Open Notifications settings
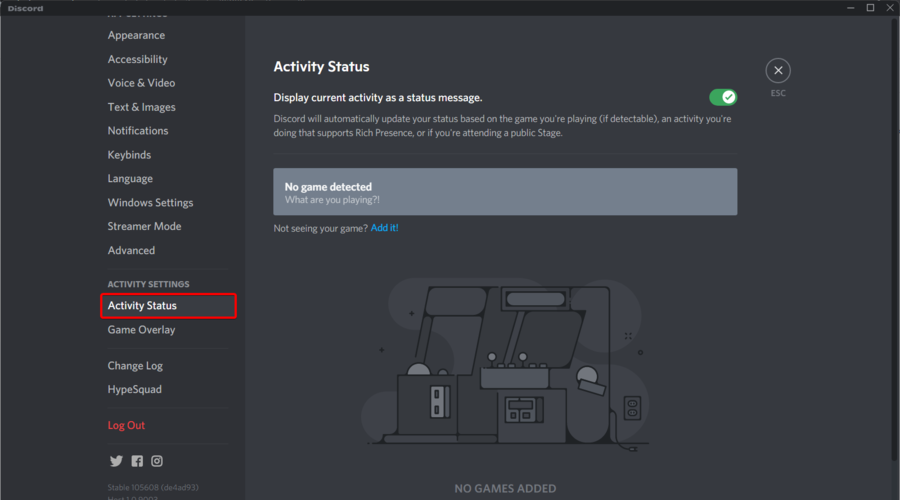 [x=138, y=131]
